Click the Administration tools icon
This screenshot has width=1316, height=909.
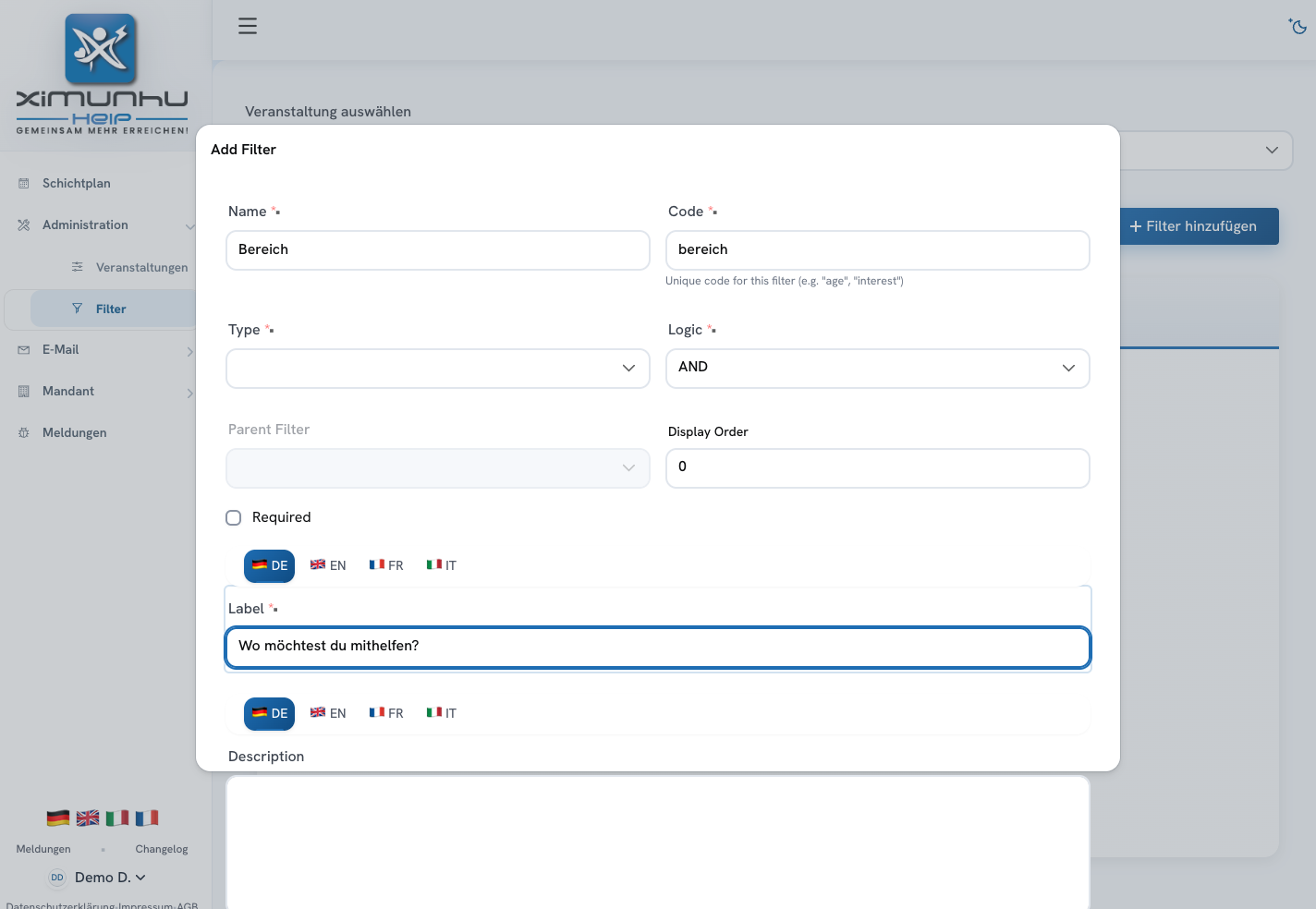(x=24, y=225)
